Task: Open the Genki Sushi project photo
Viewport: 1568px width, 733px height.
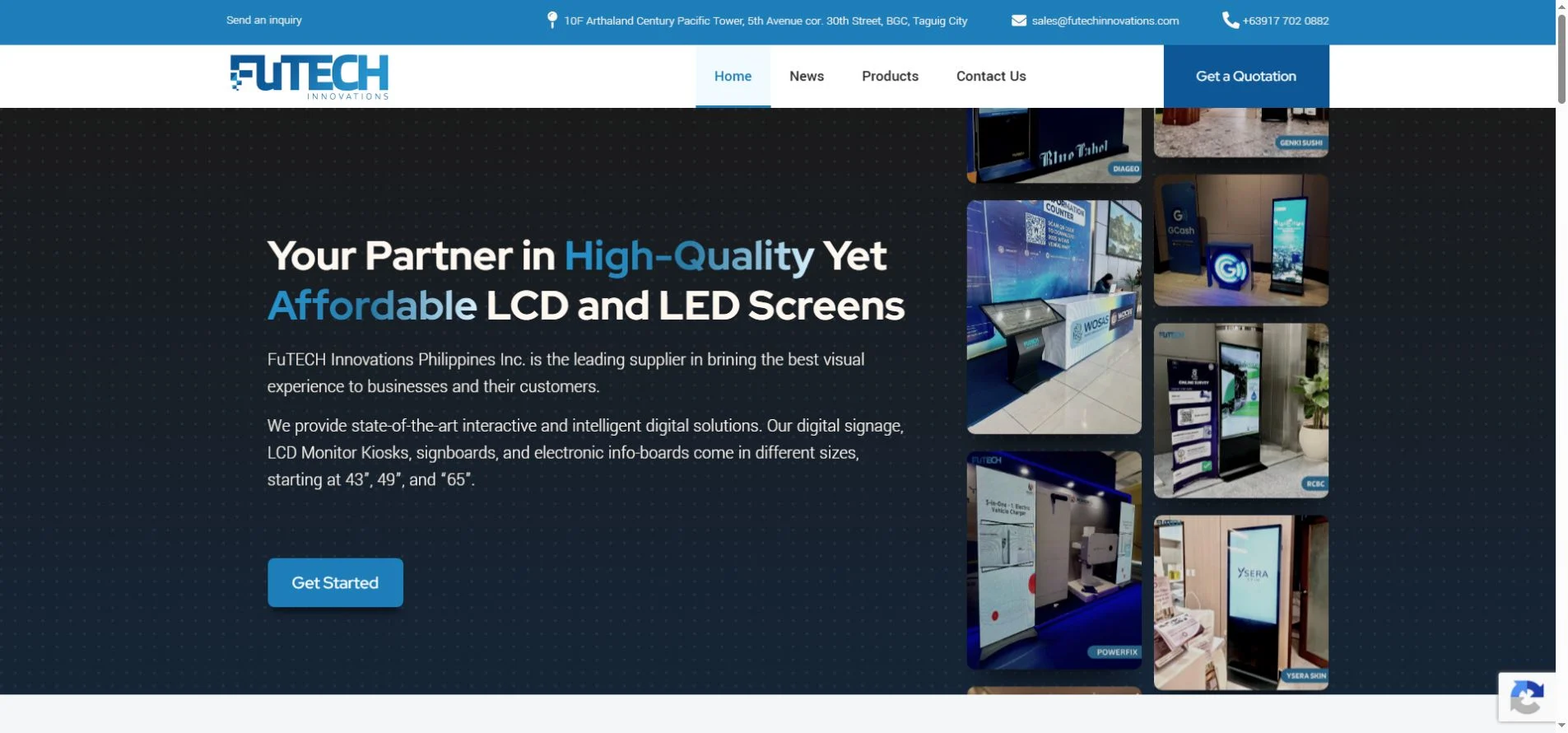Action: [1241, 133]
